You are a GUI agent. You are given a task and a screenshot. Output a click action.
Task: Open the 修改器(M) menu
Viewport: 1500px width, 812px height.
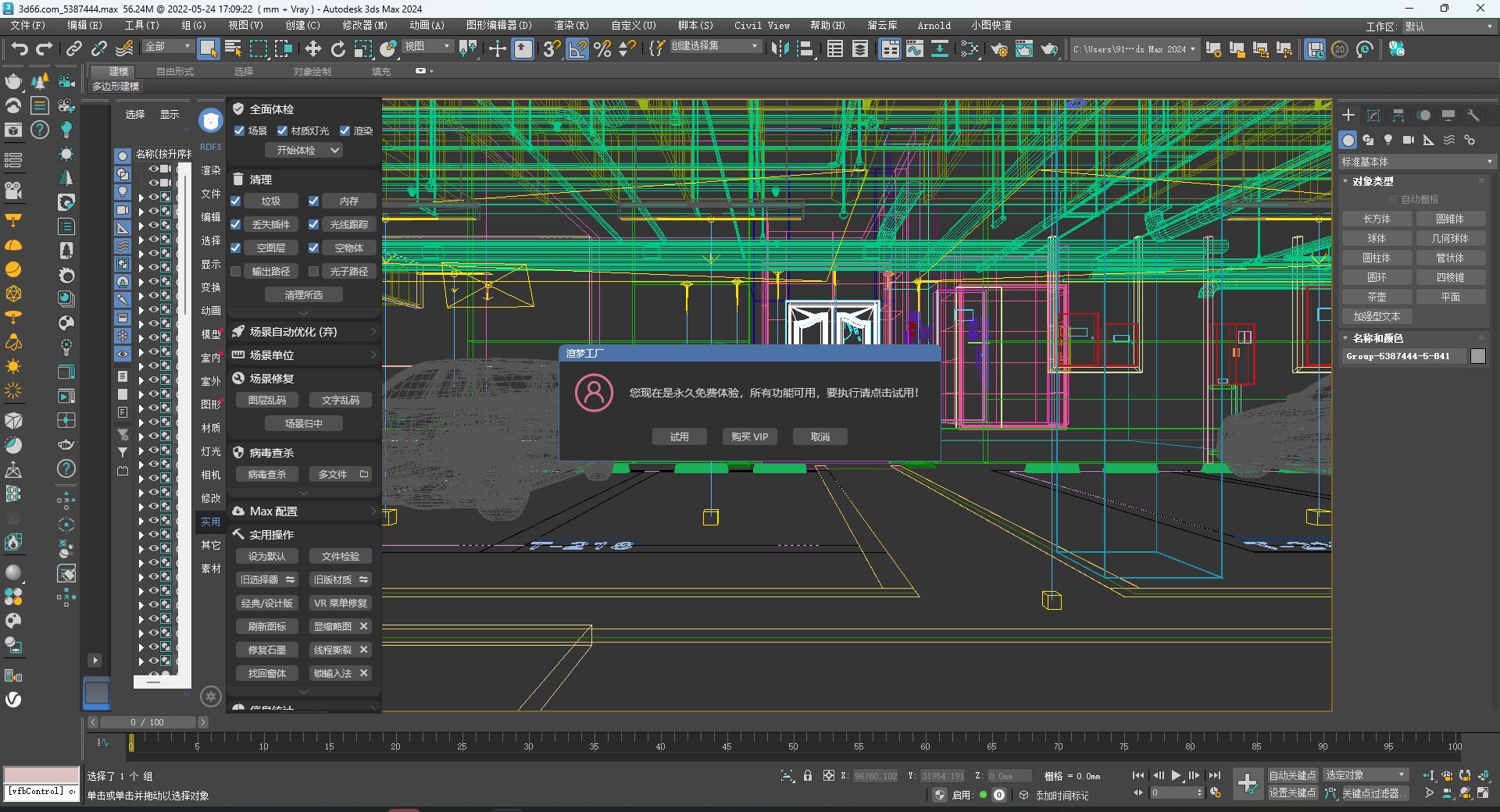coord(364,25)
